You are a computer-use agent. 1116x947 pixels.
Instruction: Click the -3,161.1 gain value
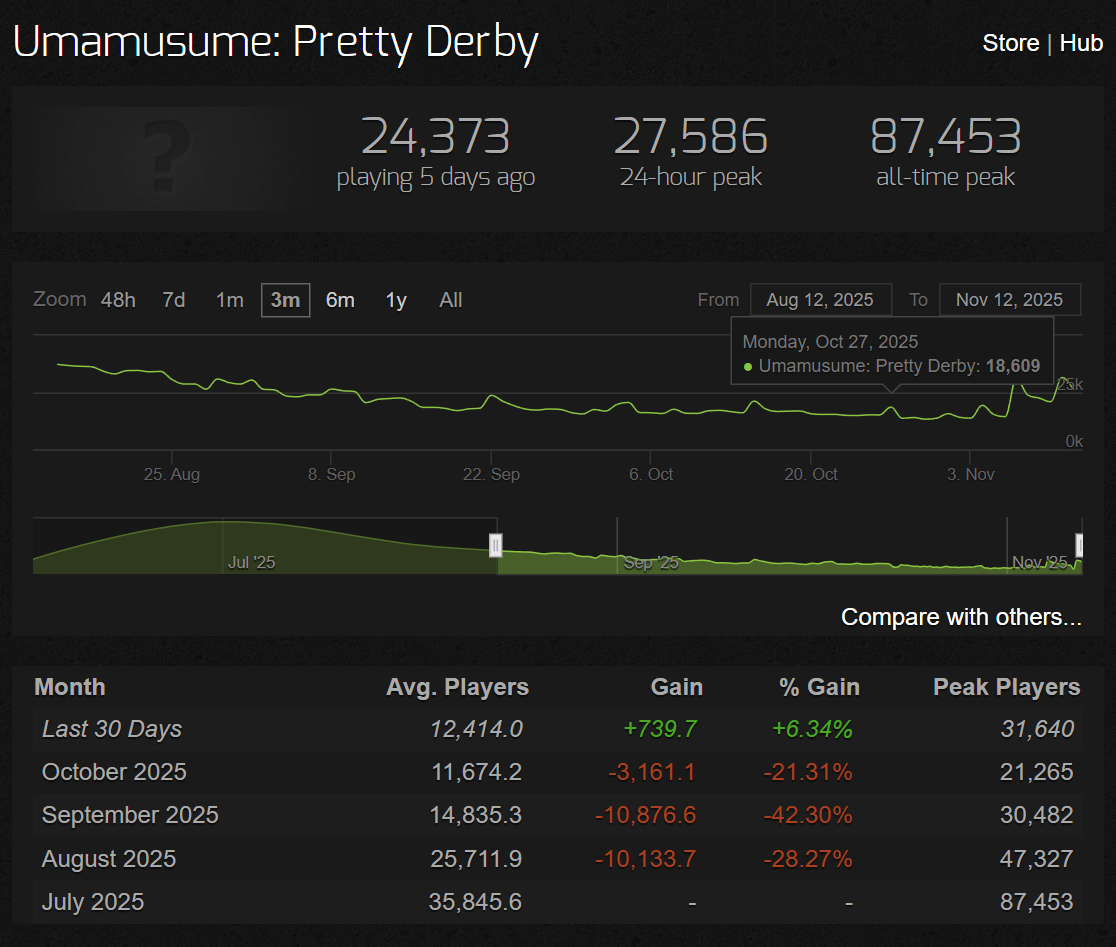point(651,772)
